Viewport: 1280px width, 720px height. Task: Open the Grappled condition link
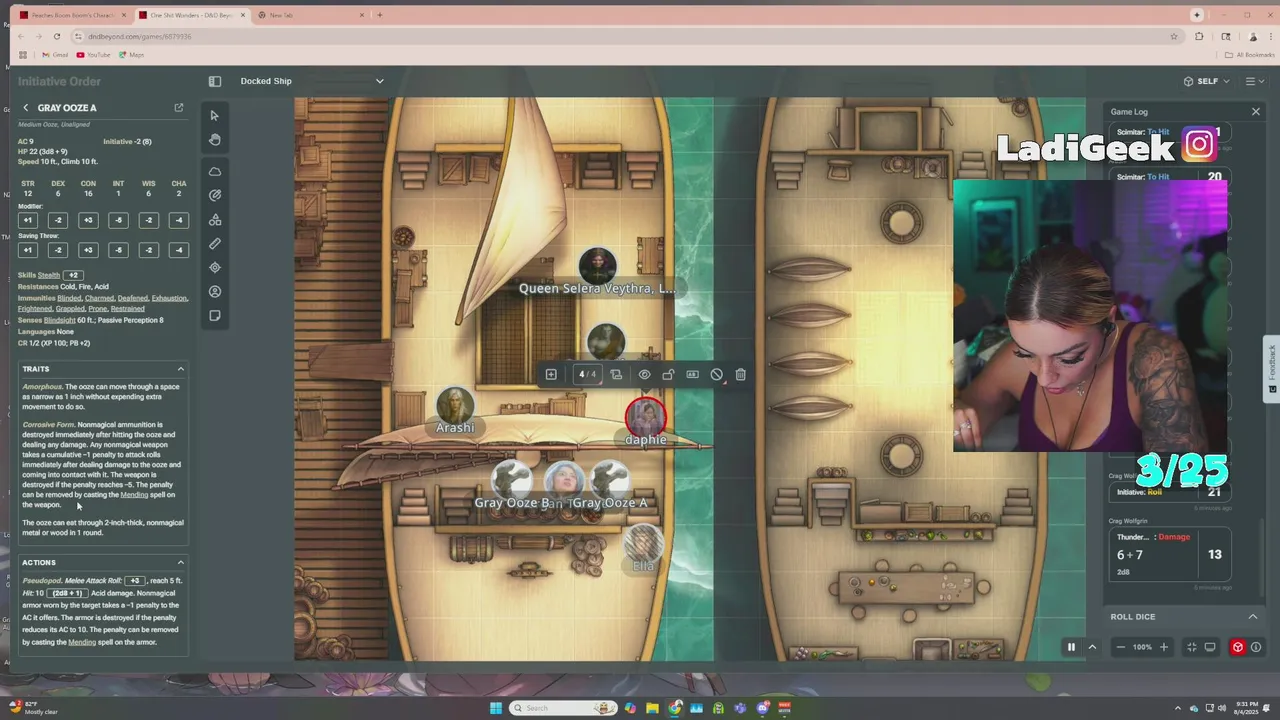(x=70, y=309)
